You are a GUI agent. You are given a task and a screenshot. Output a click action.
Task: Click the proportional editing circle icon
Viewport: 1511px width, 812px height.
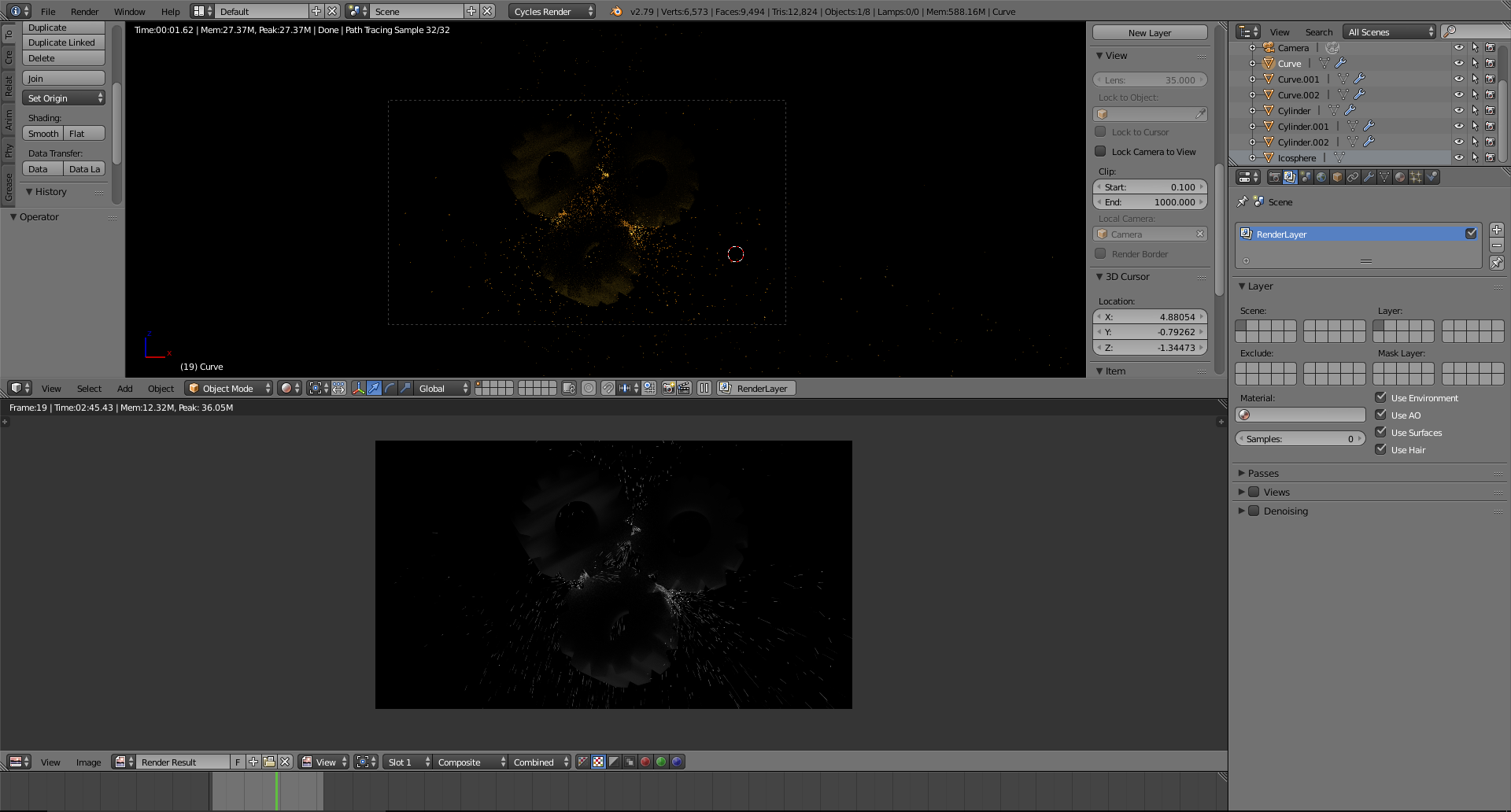coord(588,388)
